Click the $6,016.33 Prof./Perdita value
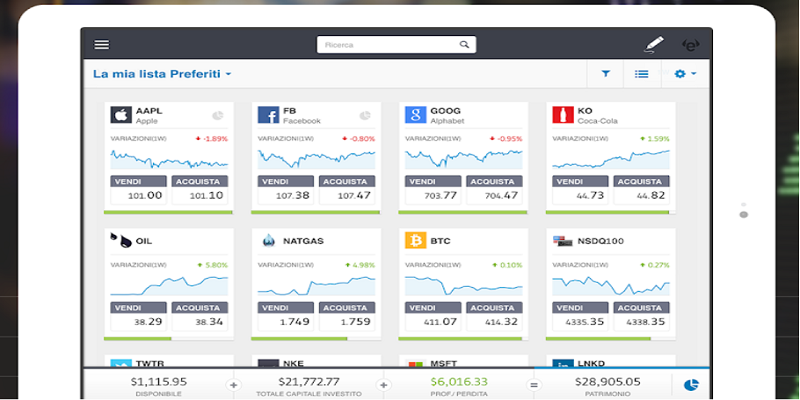800x400 pixels. 459,386
